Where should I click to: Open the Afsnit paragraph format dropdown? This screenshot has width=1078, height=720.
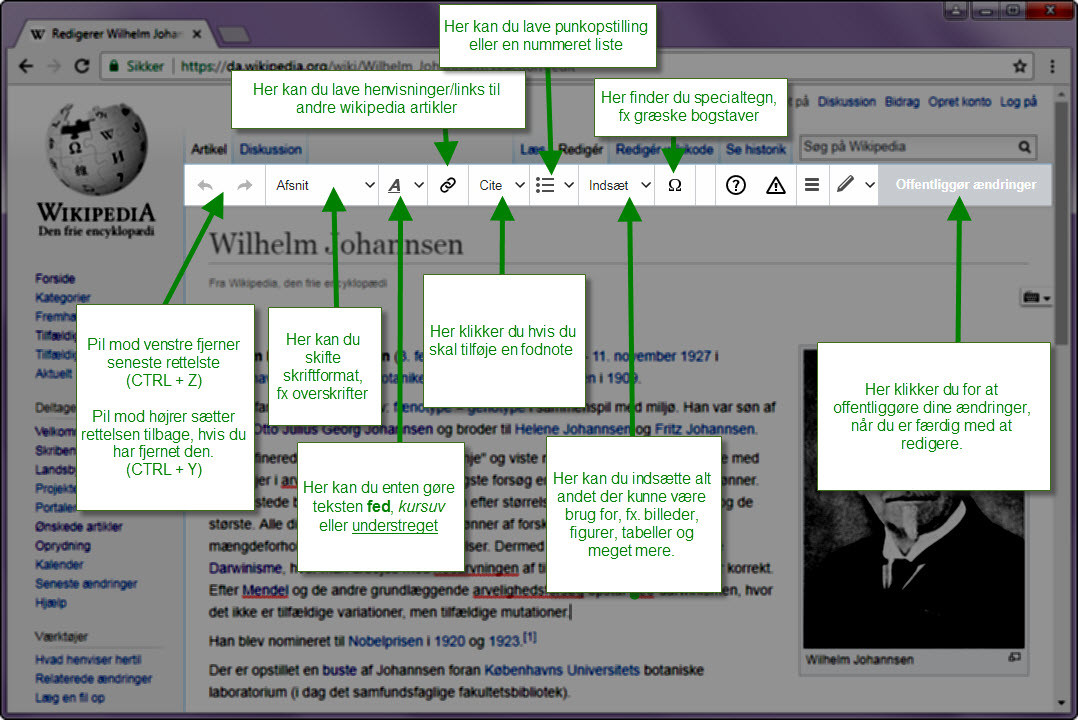pyautogui.click(x=322, y=185)
